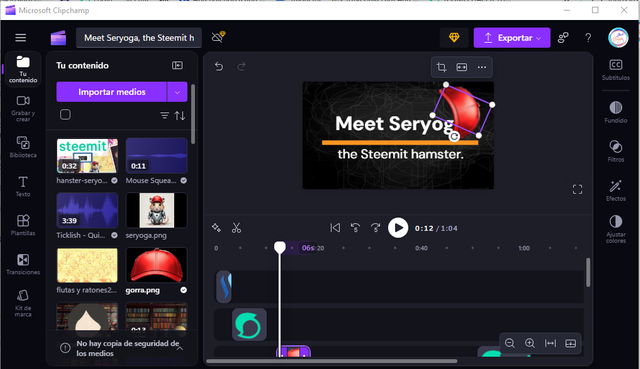The image size is (640, 369).
Task: Open media filter options
Action: tap(164, 116)
